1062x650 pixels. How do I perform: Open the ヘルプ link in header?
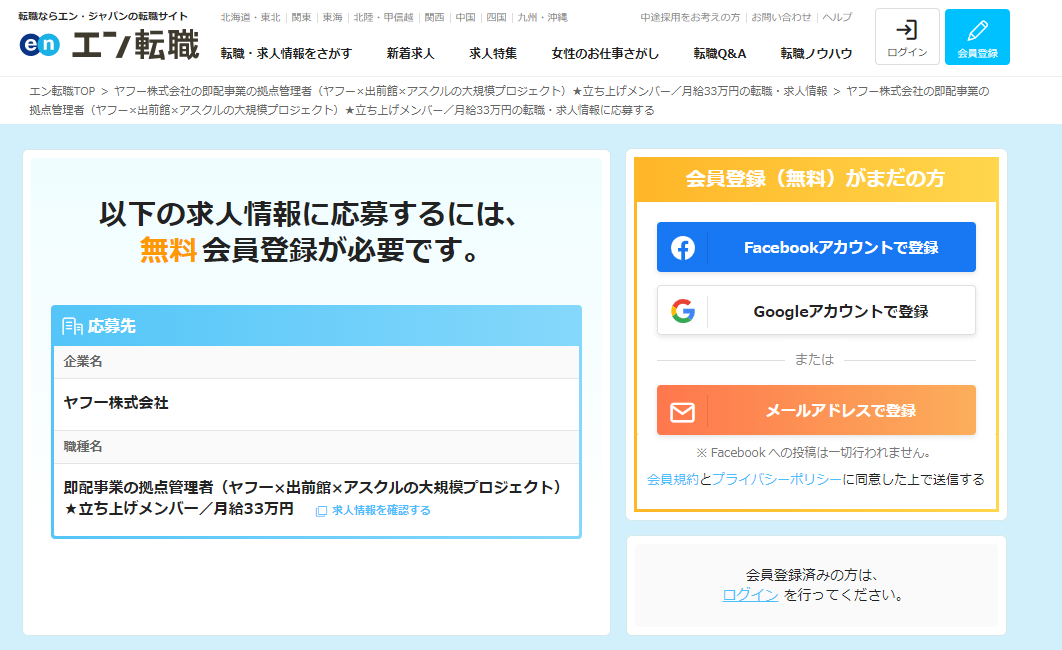click(x=838, y=18)
